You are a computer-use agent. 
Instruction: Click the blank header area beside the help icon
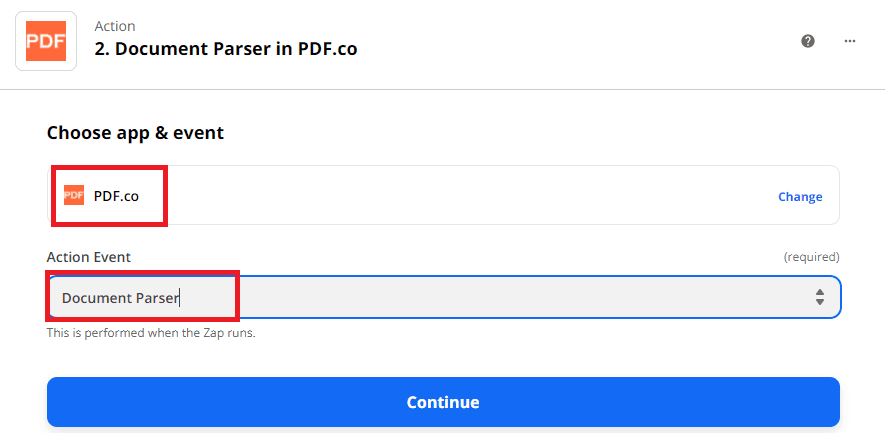point(600,41)
